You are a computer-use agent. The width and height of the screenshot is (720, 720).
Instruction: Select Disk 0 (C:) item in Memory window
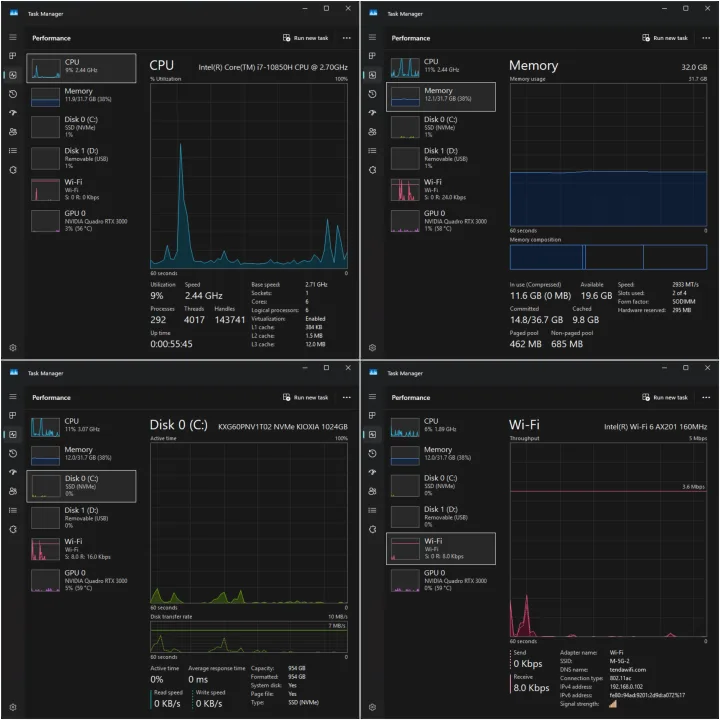click(441, 127)
